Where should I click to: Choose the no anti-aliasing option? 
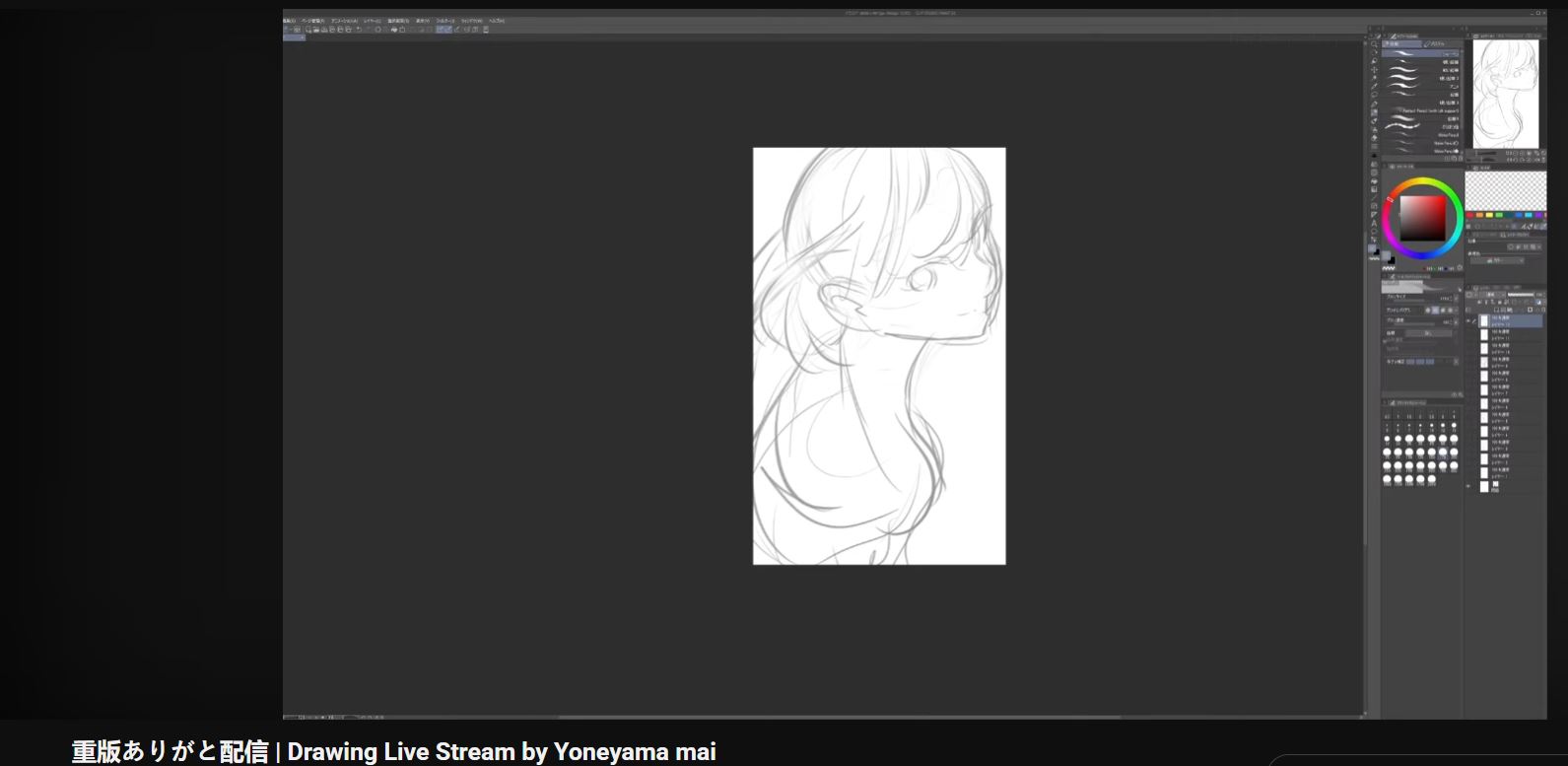tap(1428, 310)
